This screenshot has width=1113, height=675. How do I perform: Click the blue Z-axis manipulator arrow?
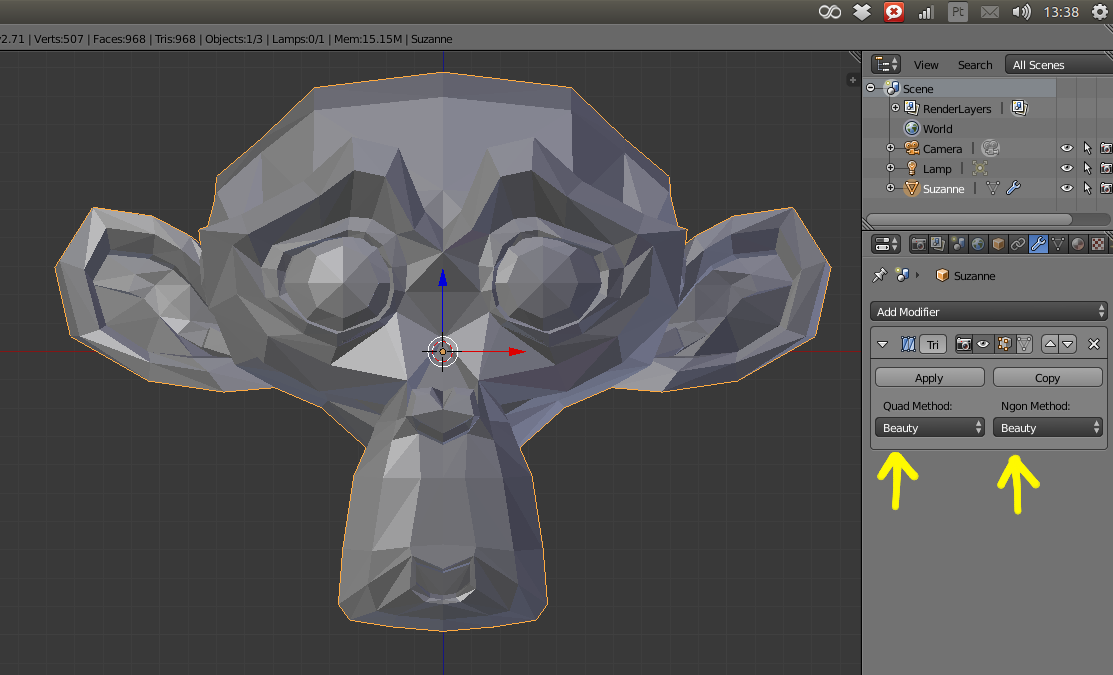pos(443,278)
